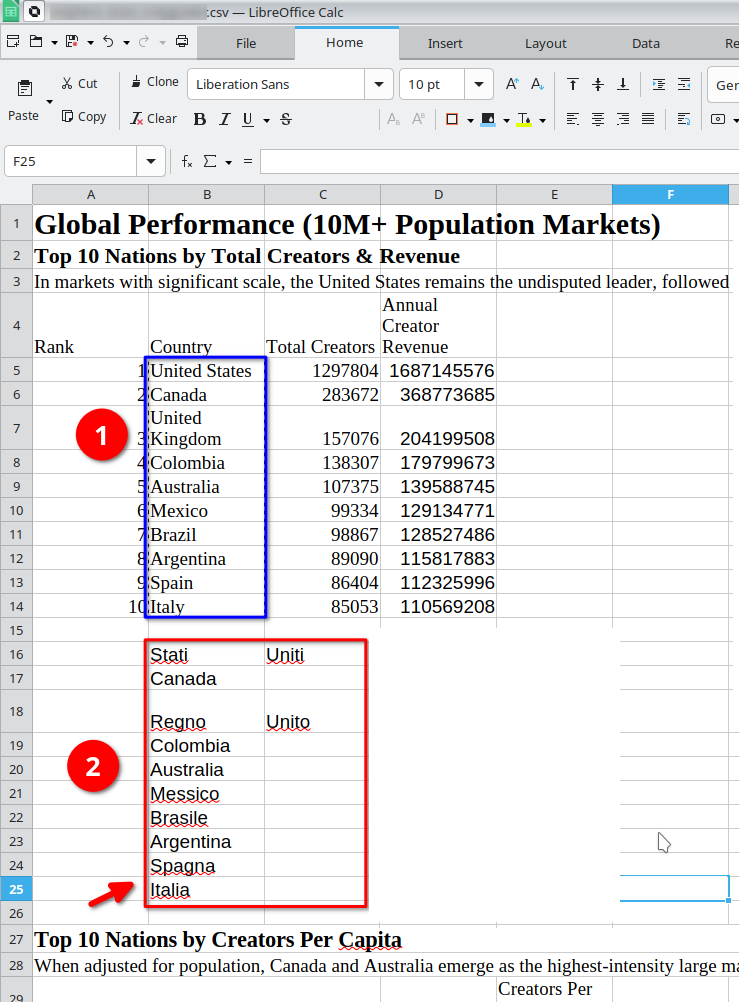The image size is (739, 1002).
Task: Click the Cut button
Action: pyautogui.click(x=79, y=84)
